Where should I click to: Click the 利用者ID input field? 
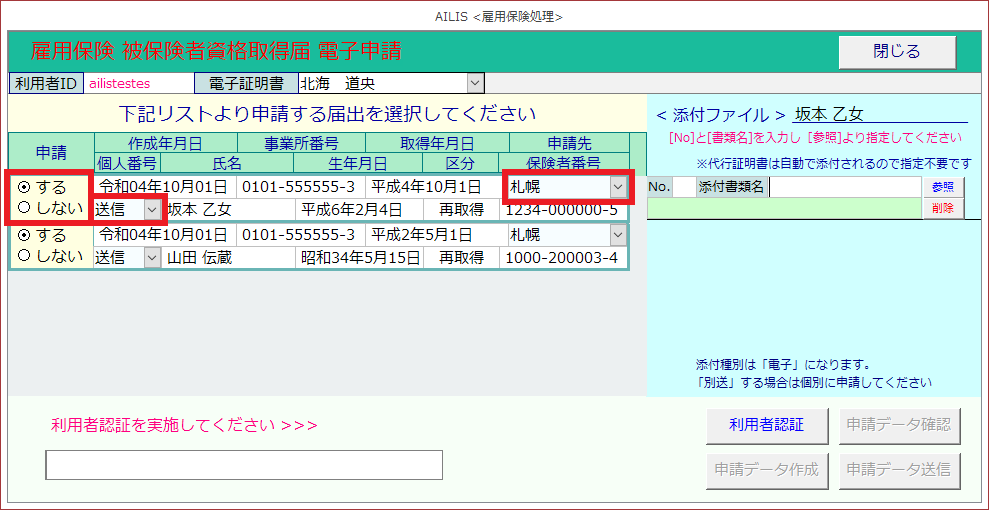(137, 83)
